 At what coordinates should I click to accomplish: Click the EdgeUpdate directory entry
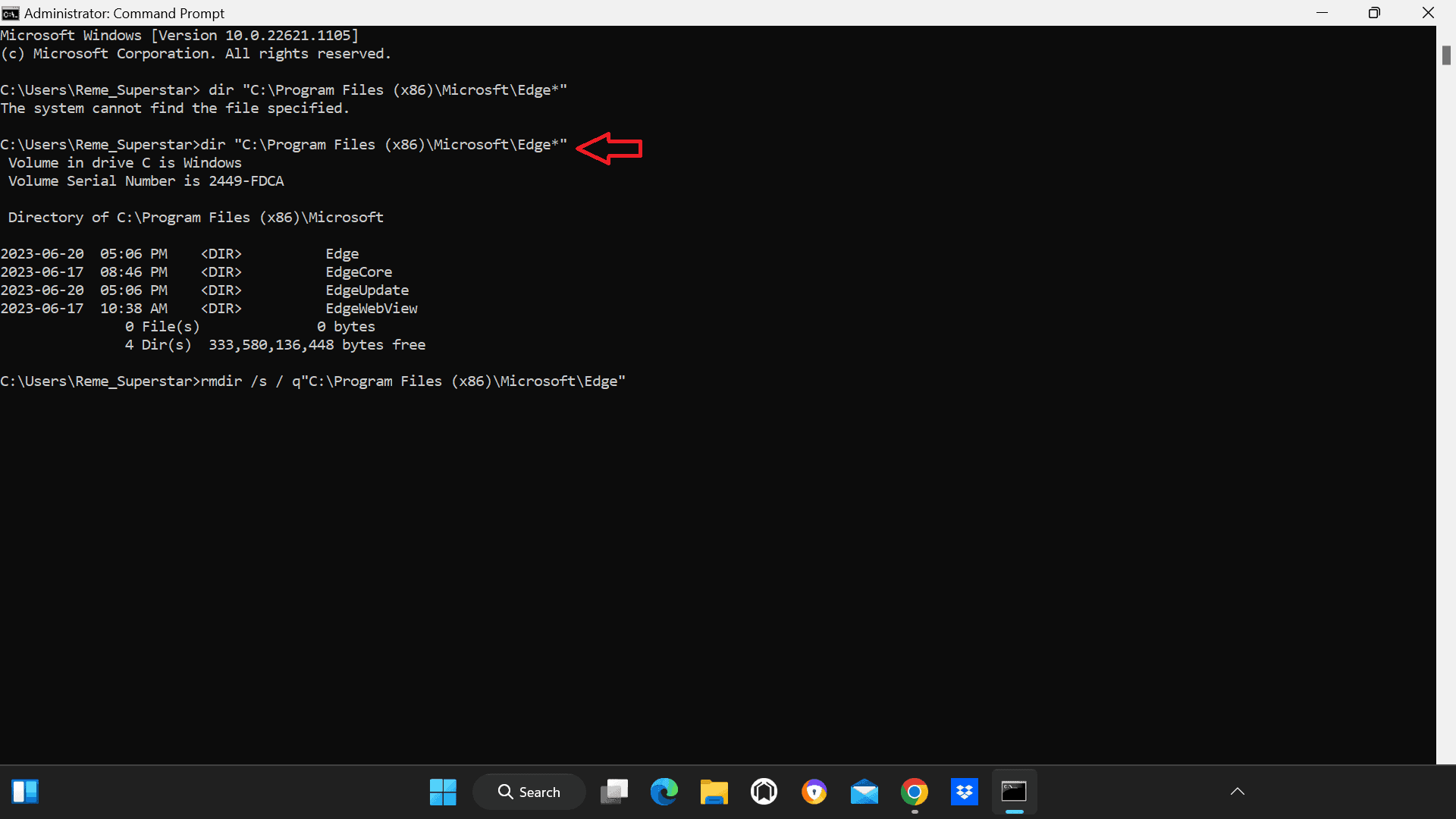click(367, 290)
